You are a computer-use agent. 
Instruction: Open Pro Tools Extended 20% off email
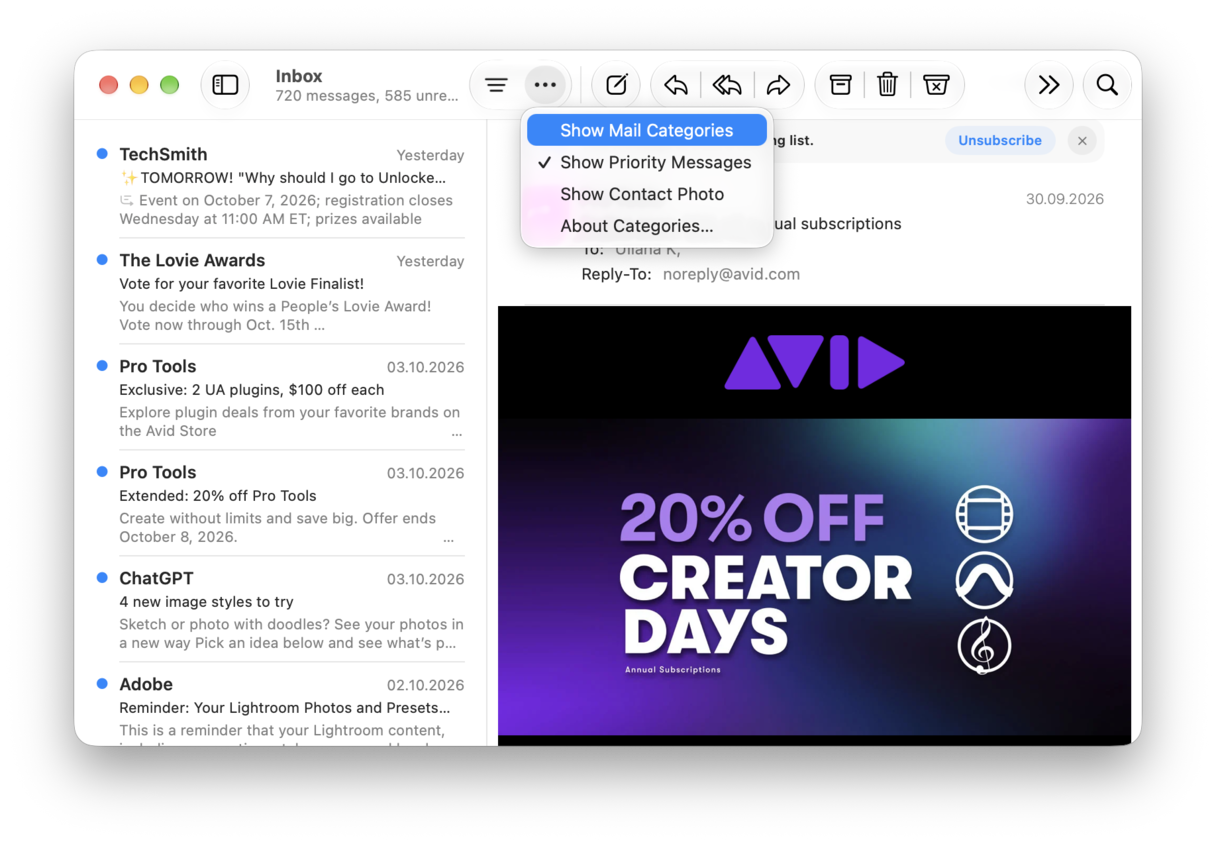(x=280, y=503)
